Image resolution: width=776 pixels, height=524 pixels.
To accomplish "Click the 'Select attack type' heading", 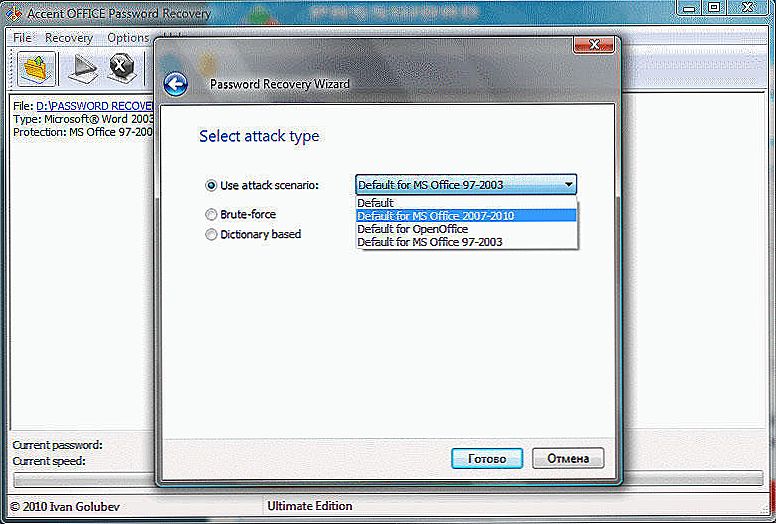I will pos(259,136).
